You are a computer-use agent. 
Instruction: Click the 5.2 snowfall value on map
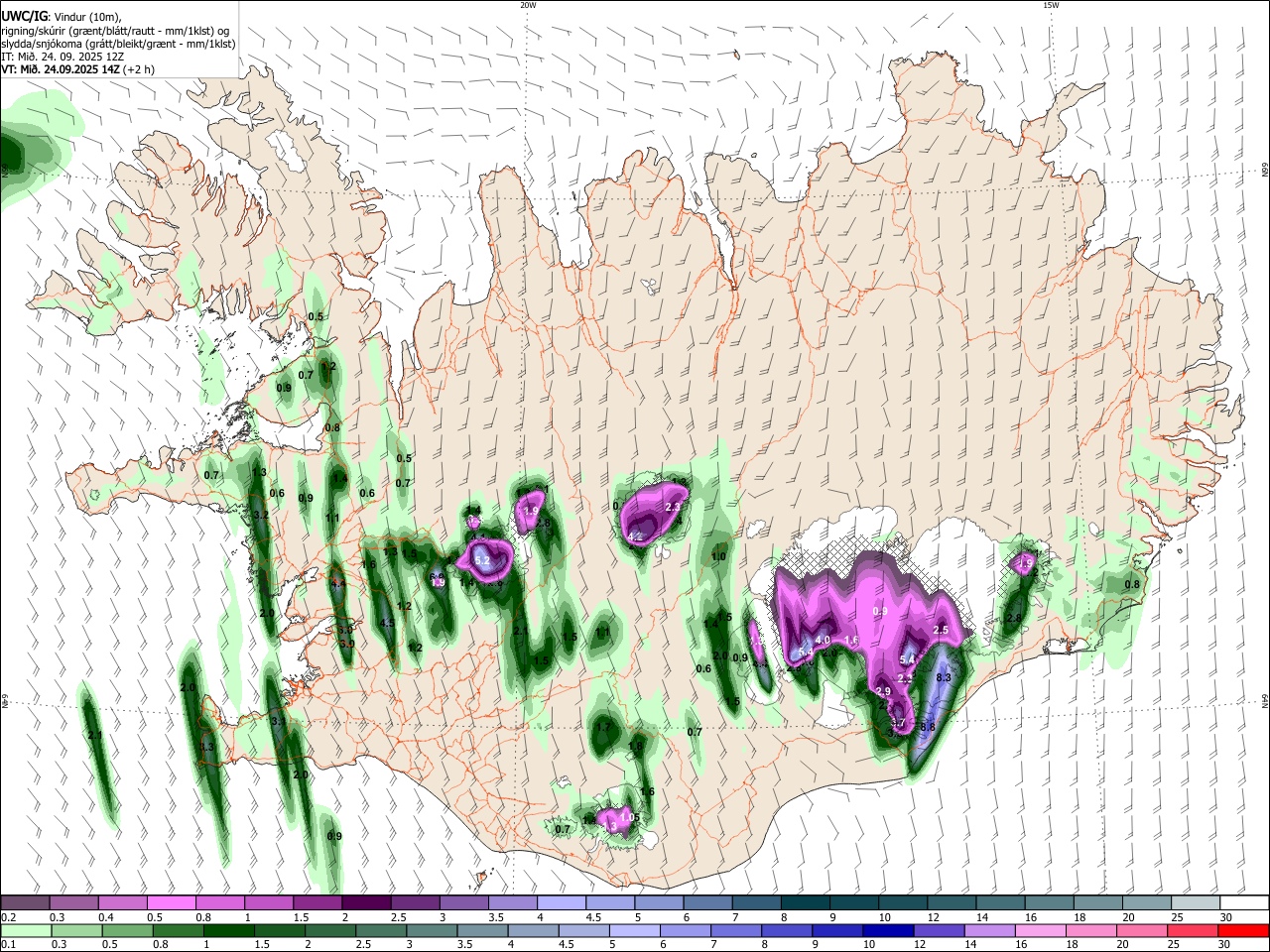pyautogui.click(x=483, y=561)
